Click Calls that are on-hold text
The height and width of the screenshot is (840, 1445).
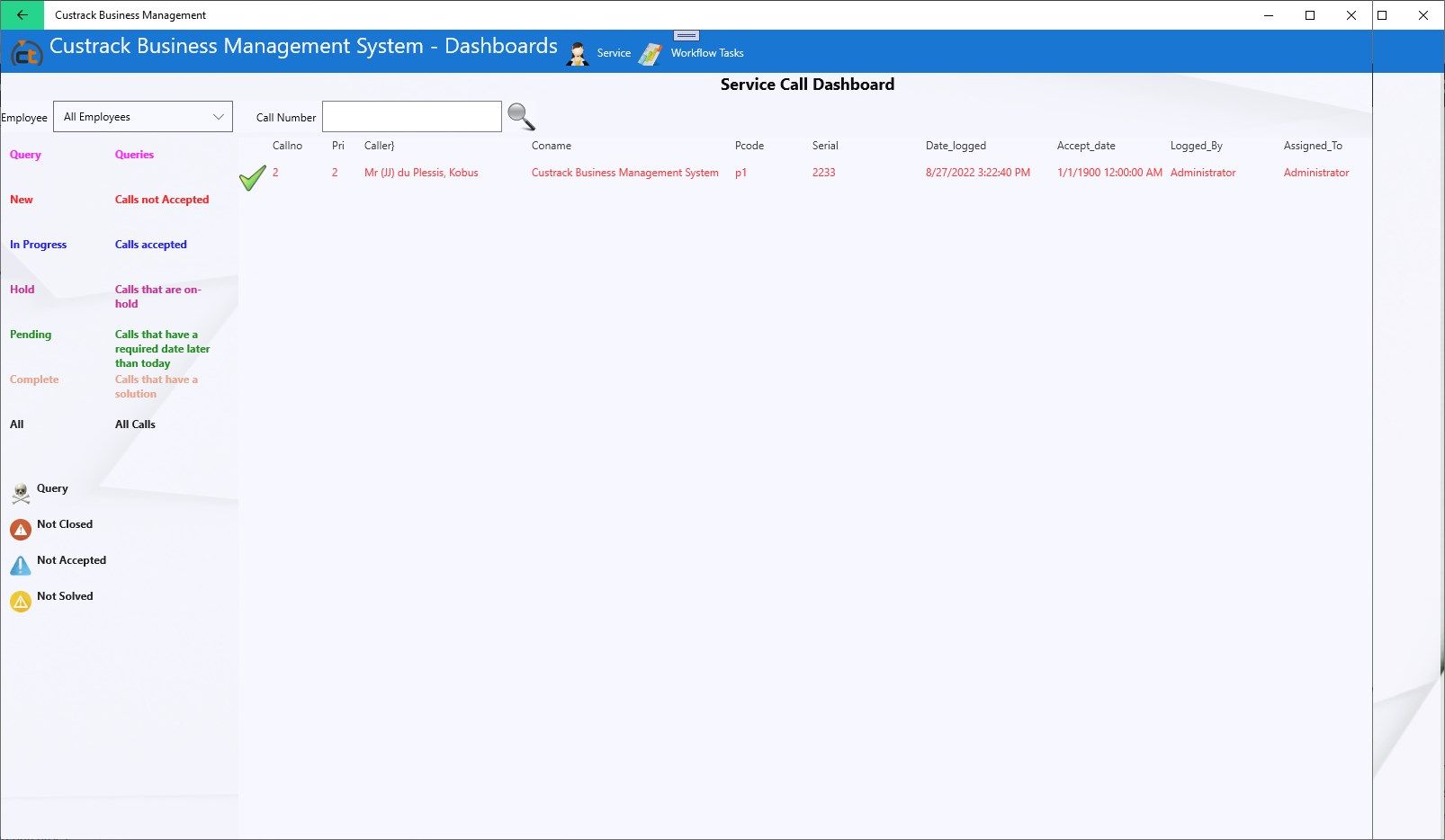(158, 297)
